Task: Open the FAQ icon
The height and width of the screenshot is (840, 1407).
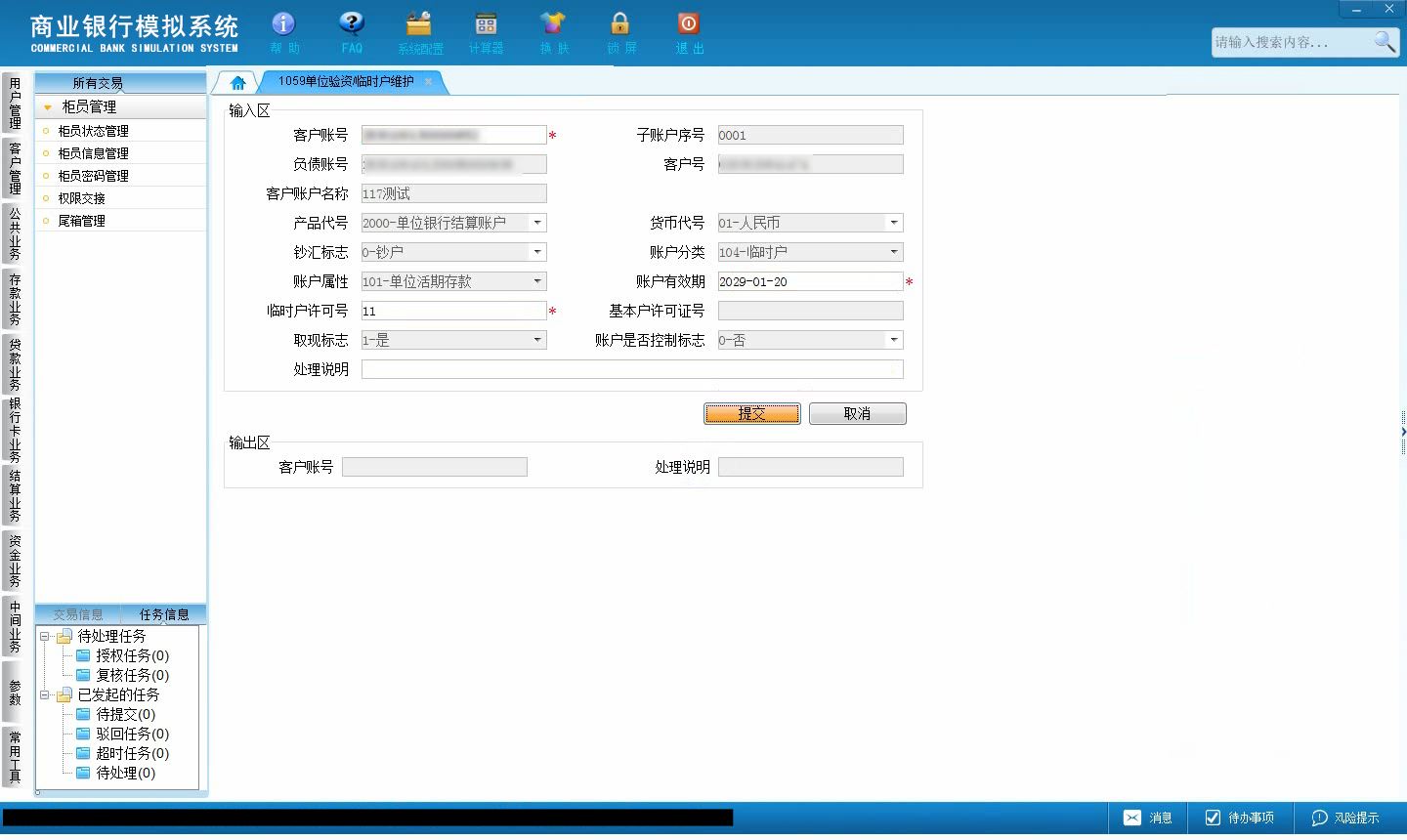Action: (352, 32)
